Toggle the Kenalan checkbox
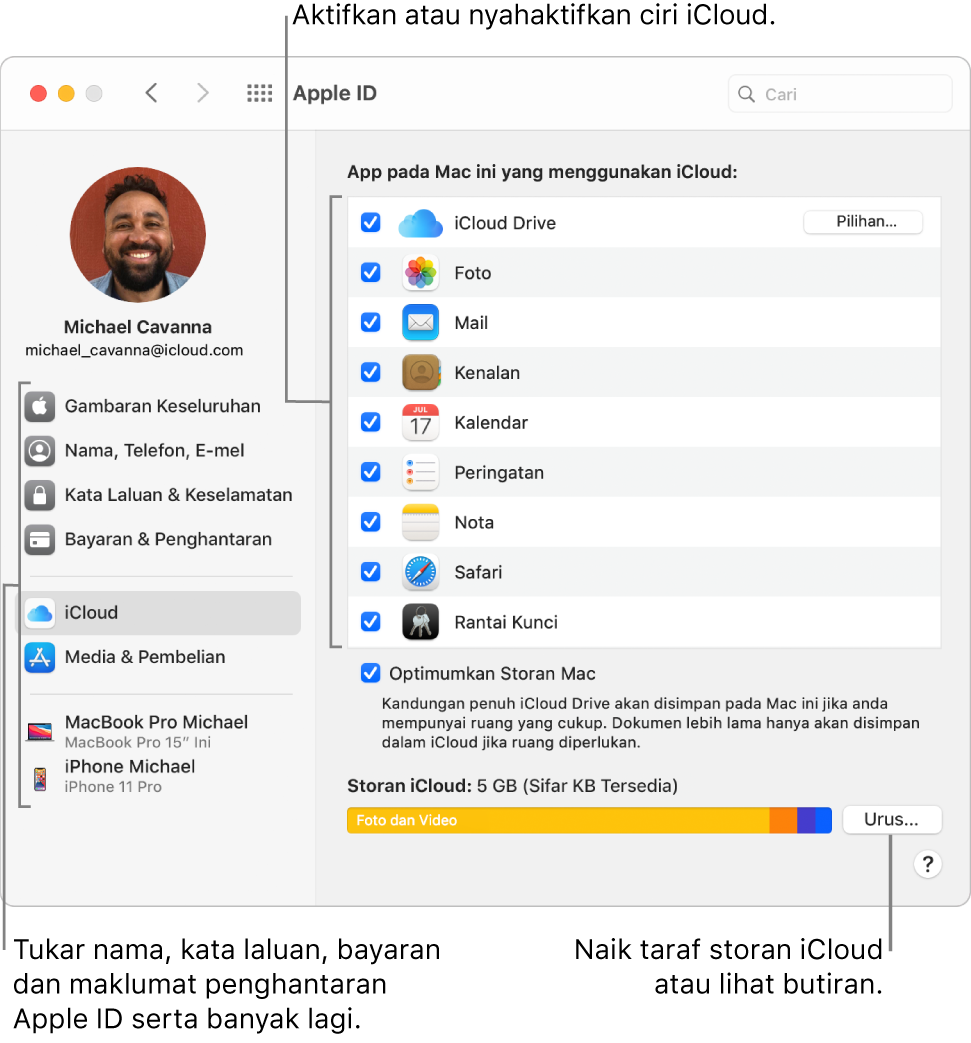 click(x=370, y=372)
